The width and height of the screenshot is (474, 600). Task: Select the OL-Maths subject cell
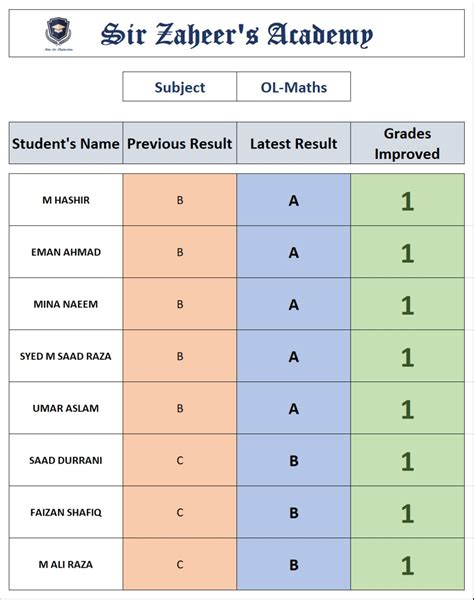click(294, 86)
